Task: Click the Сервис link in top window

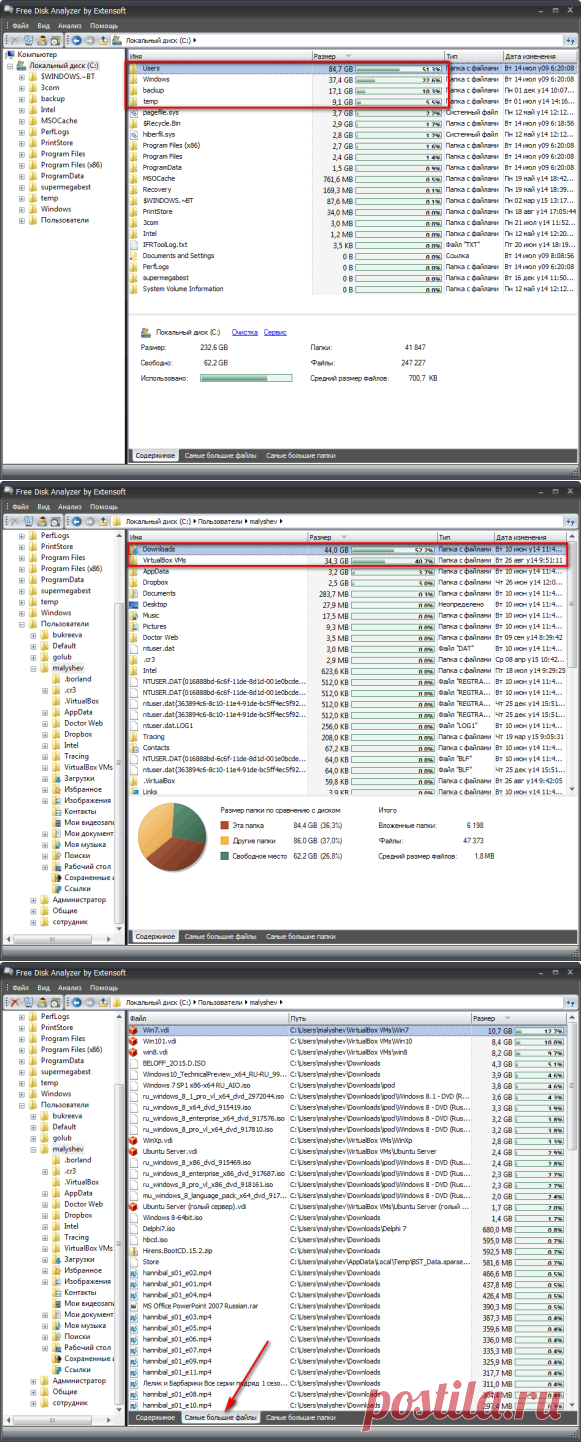Action: (275, 331)
